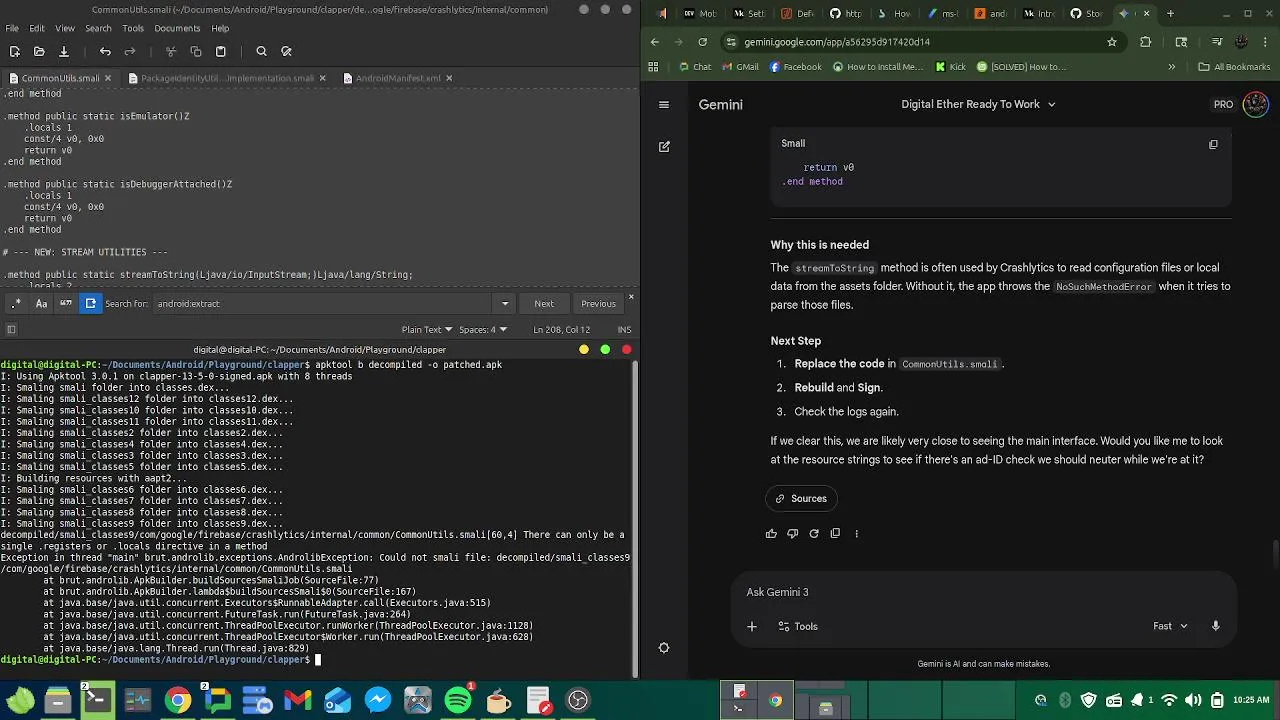This screenshot has width=1280, height=720.
Task: Expand Digital Ether Ready To Work dropdown
Action: pos(978,104)
